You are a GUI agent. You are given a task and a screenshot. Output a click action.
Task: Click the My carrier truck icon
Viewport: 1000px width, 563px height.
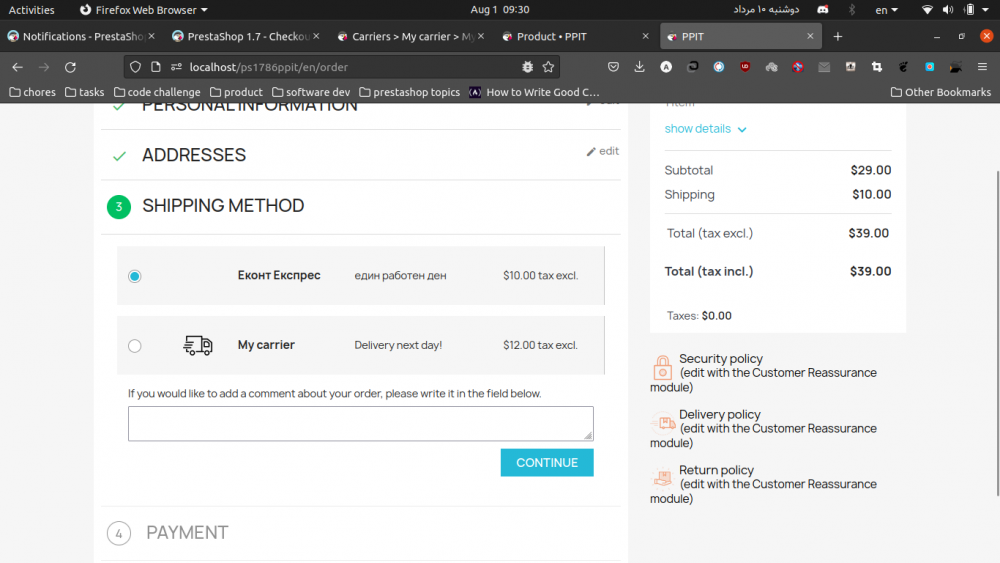click(x=198, y=345)
